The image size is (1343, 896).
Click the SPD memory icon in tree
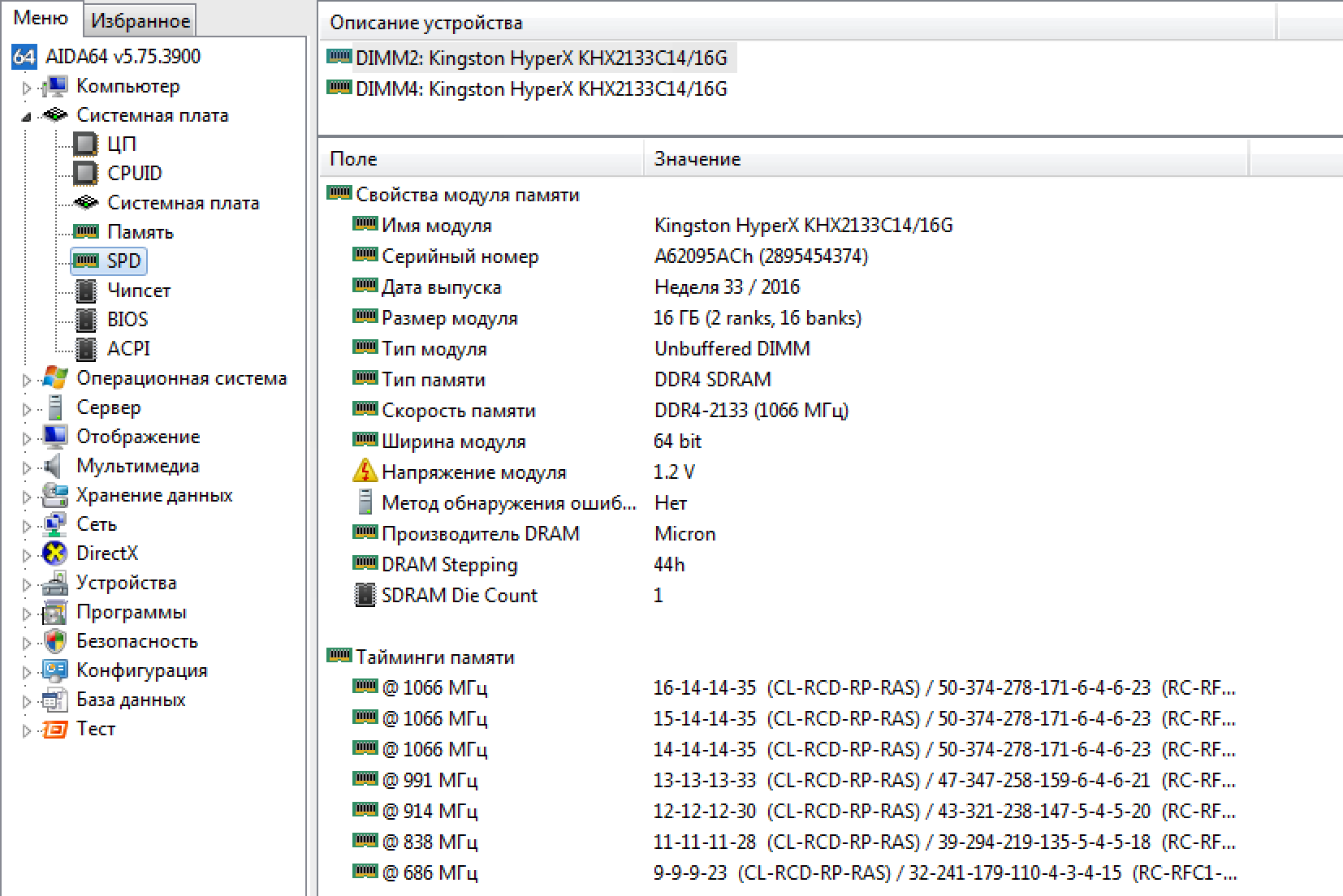(x=85, y=261)
